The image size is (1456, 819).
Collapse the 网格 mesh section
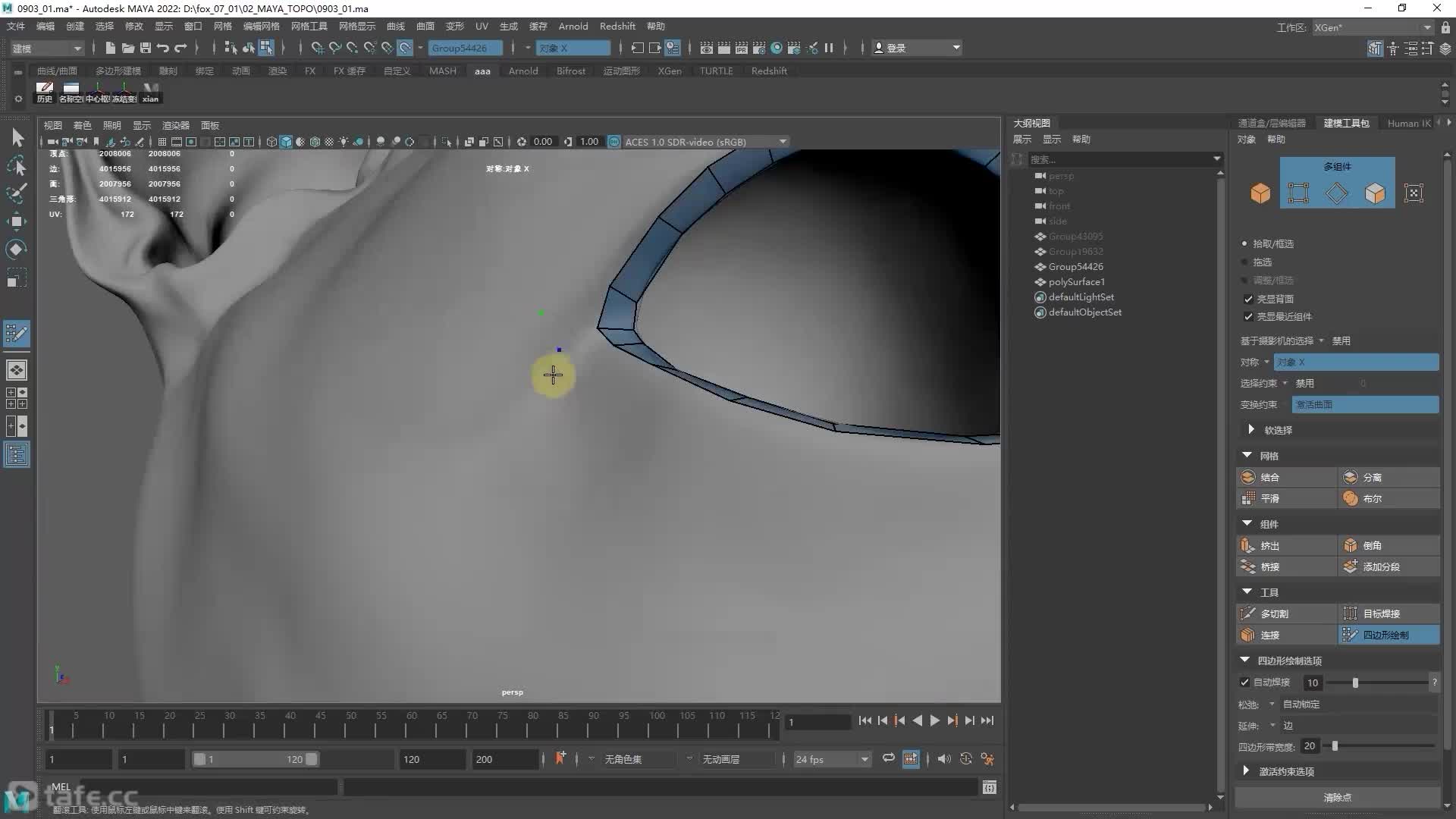coord(1247,455)
